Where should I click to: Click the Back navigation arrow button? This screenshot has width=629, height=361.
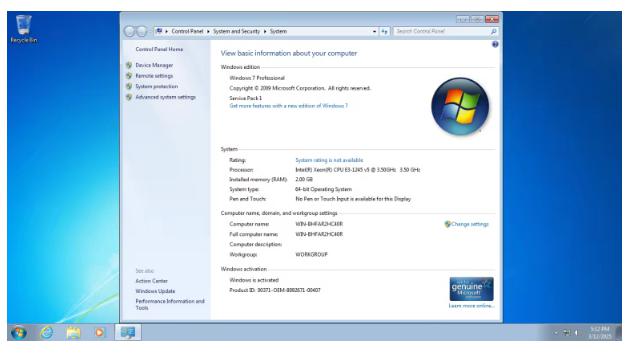click(x=130, y=31)
